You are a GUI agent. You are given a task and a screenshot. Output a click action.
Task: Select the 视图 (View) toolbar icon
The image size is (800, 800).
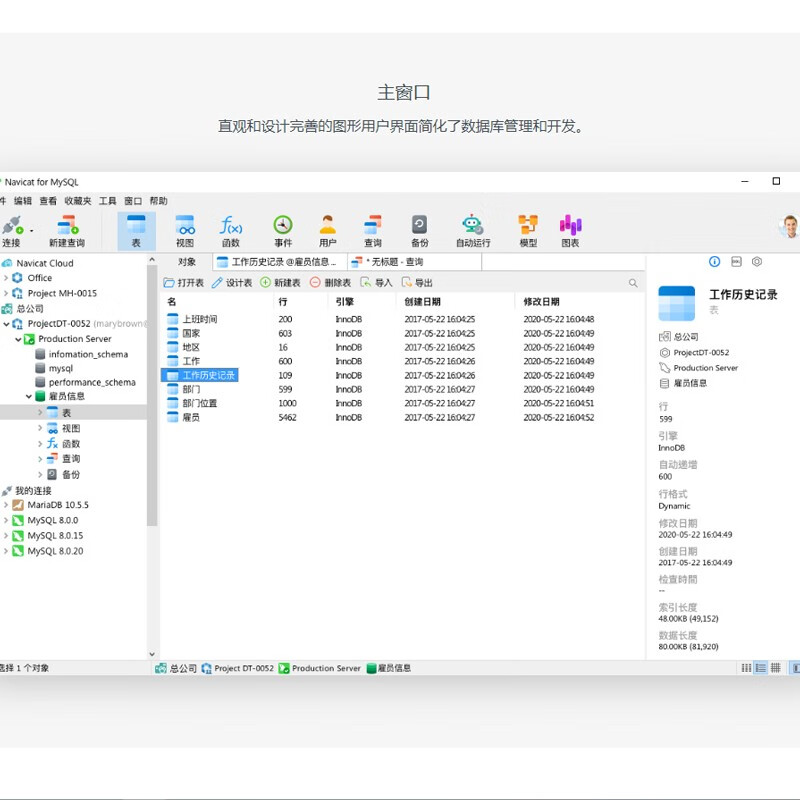pos(185,230)
